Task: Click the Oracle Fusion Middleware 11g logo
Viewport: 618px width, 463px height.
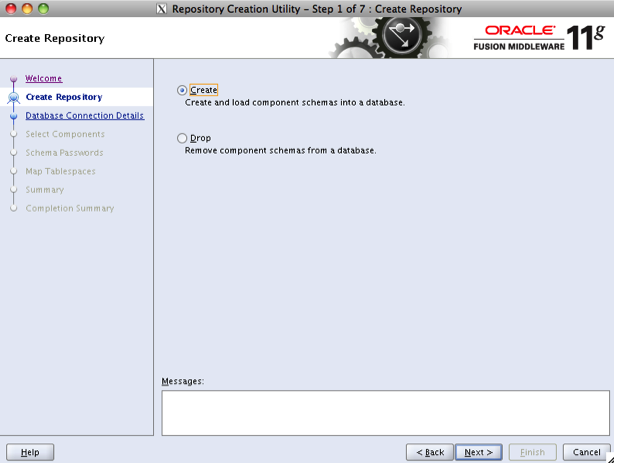Action: pyautogui.click(x=540, y=38)
